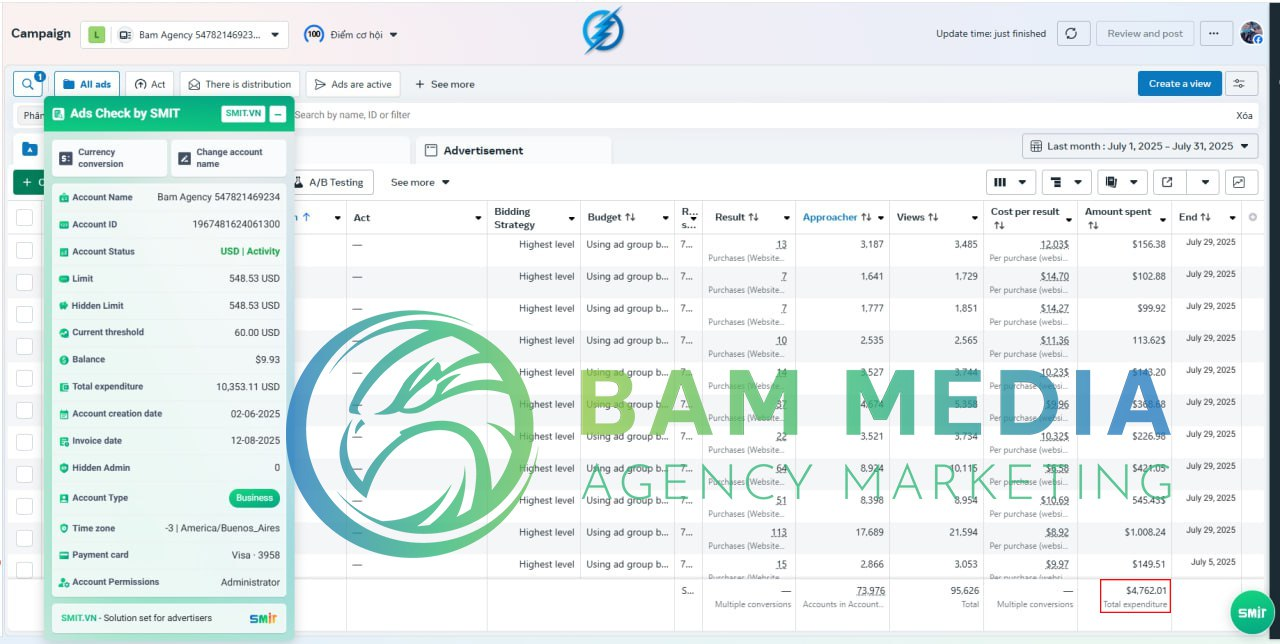Open the Amount spent column dropdown arrow
This screenshot has width=1280, height=644.
point(1161,218)
